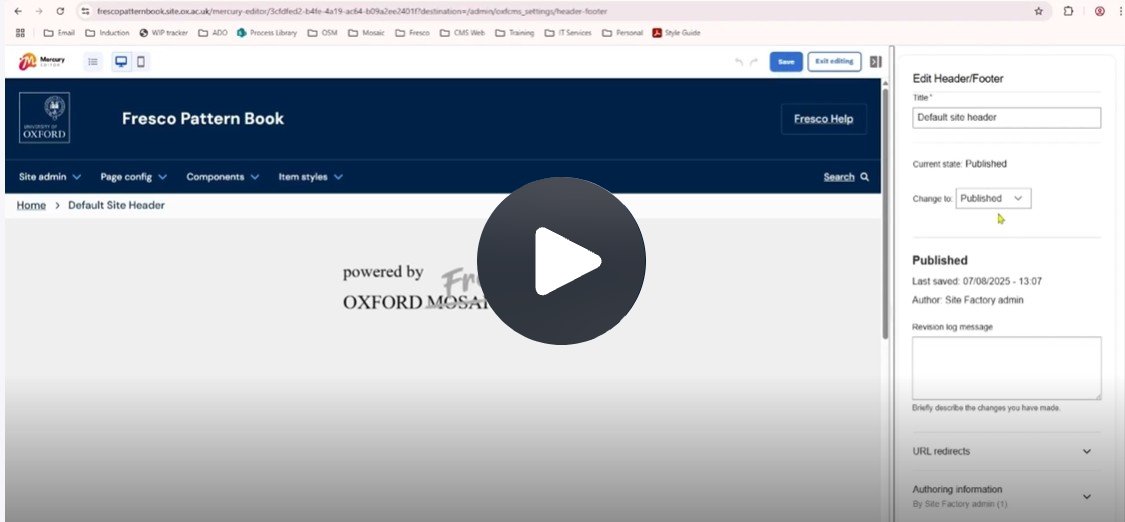1125x522 pixels.
Task: Switch to desktop preview icon
Action: pos(121,62)
